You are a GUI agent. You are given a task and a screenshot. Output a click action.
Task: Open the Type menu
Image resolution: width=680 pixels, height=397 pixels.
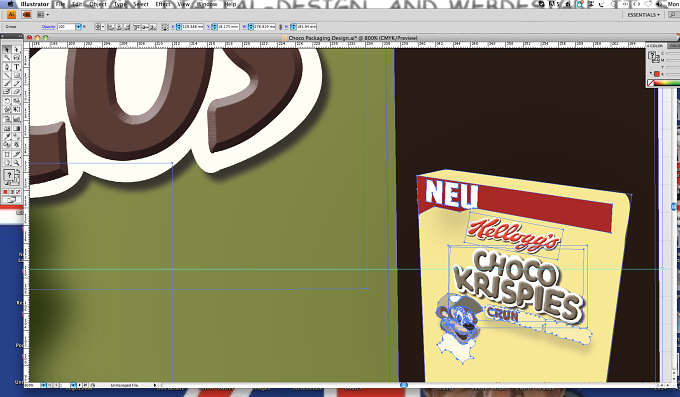(x=120, y=4)
